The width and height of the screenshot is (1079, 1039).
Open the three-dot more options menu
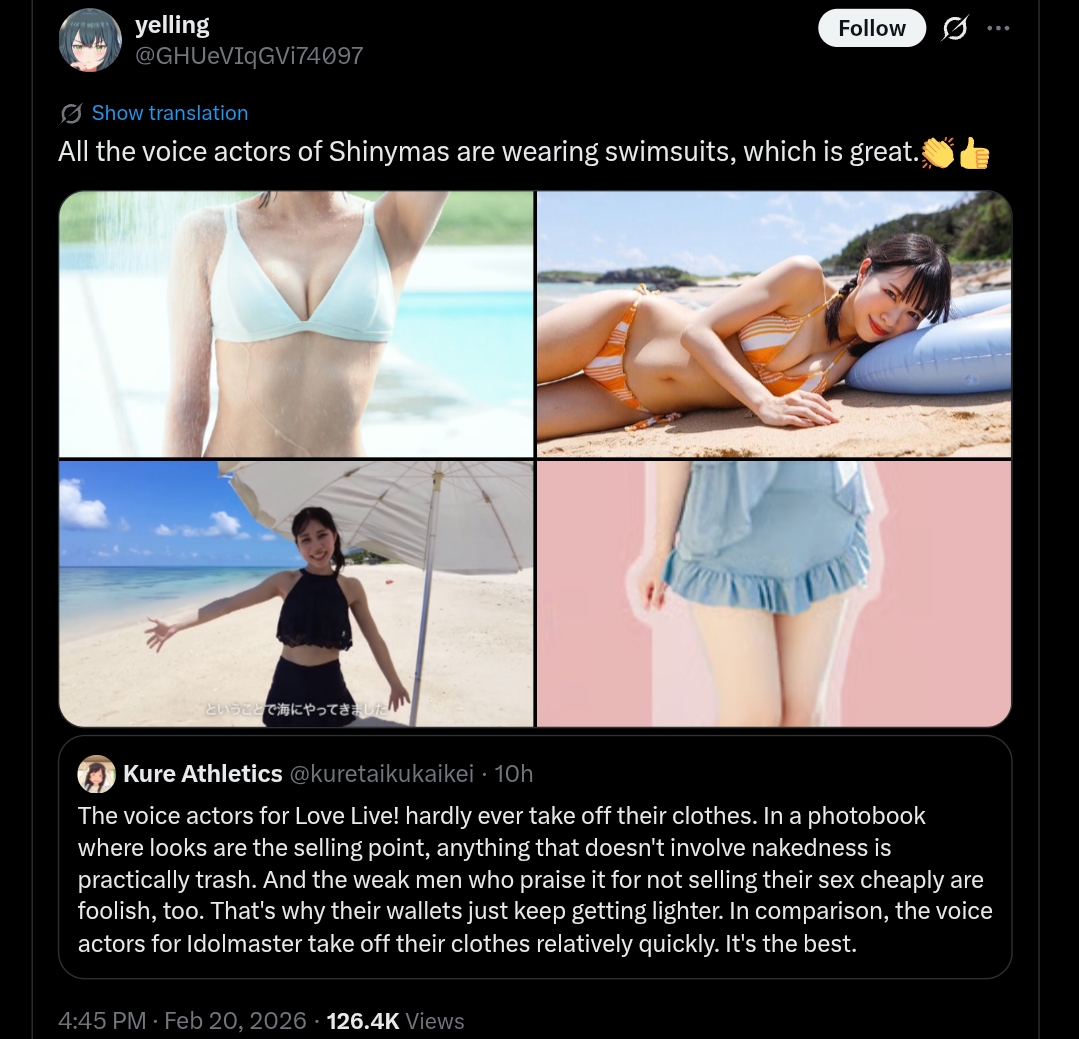click(x=998, y=28)
